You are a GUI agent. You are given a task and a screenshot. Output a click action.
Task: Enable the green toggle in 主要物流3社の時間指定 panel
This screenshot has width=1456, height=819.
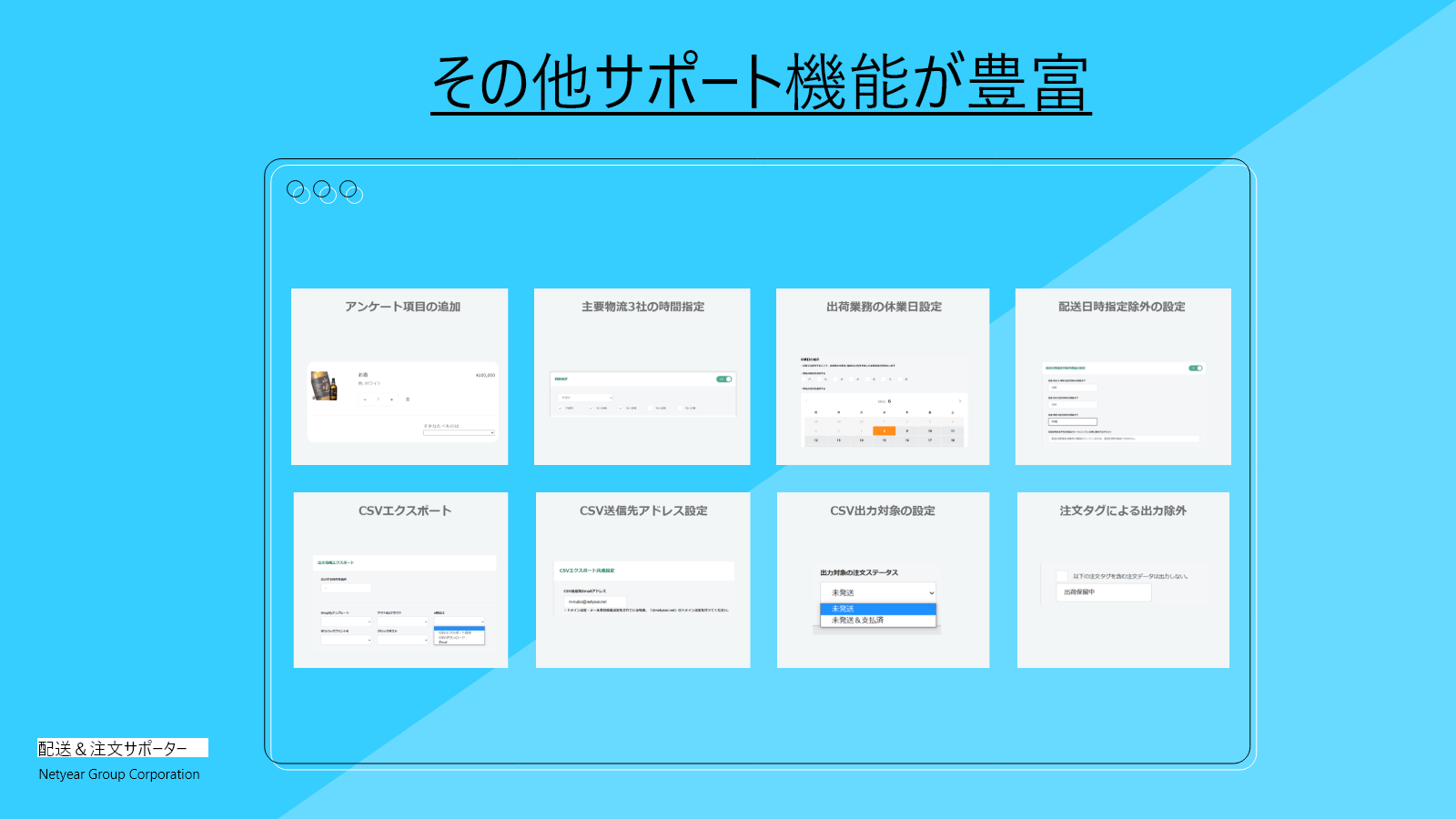pos(724,379)
